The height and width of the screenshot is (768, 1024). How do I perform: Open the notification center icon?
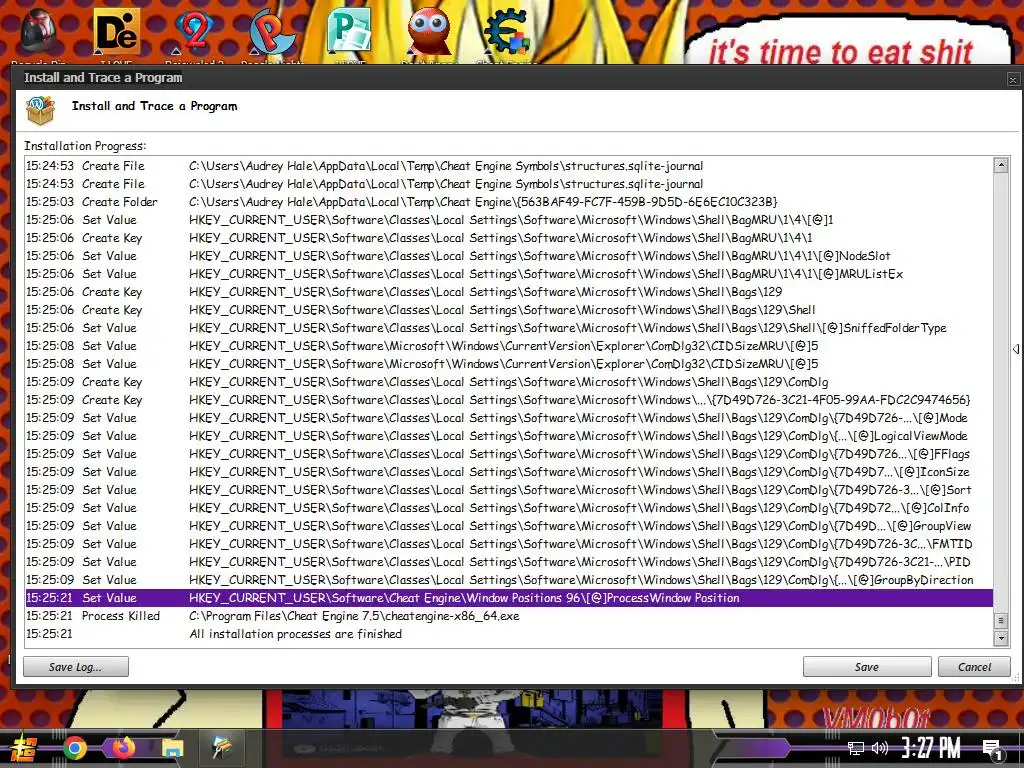993,750
